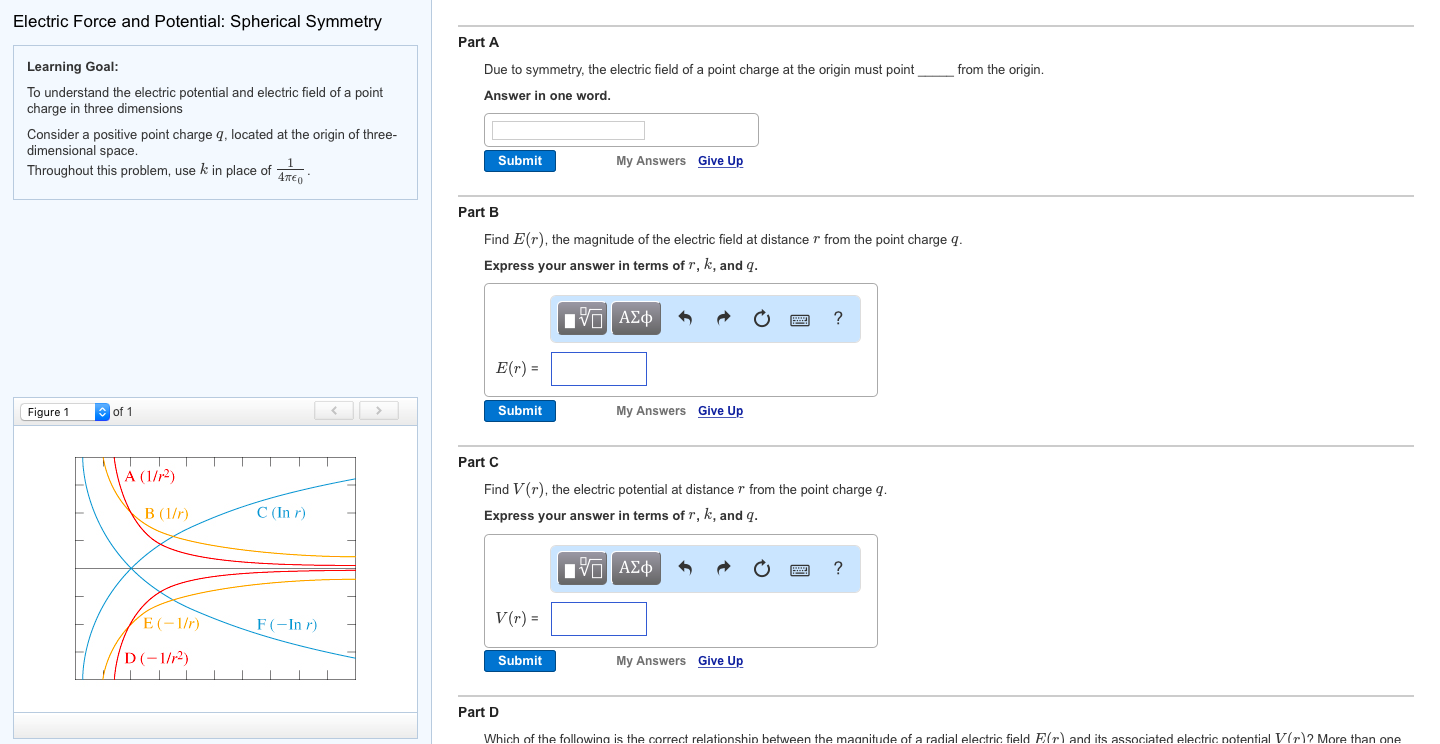Open the Greek symbols button in Part B

pyautogui.click(x=636, y=318)
